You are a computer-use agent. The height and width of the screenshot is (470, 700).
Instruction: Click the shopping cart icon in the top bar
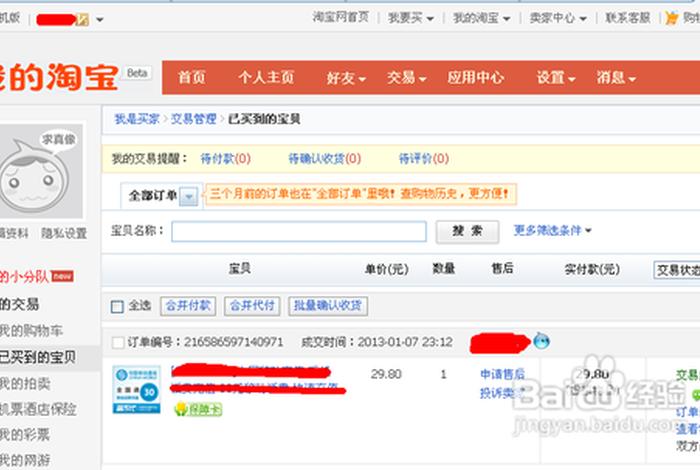point(671,18)
